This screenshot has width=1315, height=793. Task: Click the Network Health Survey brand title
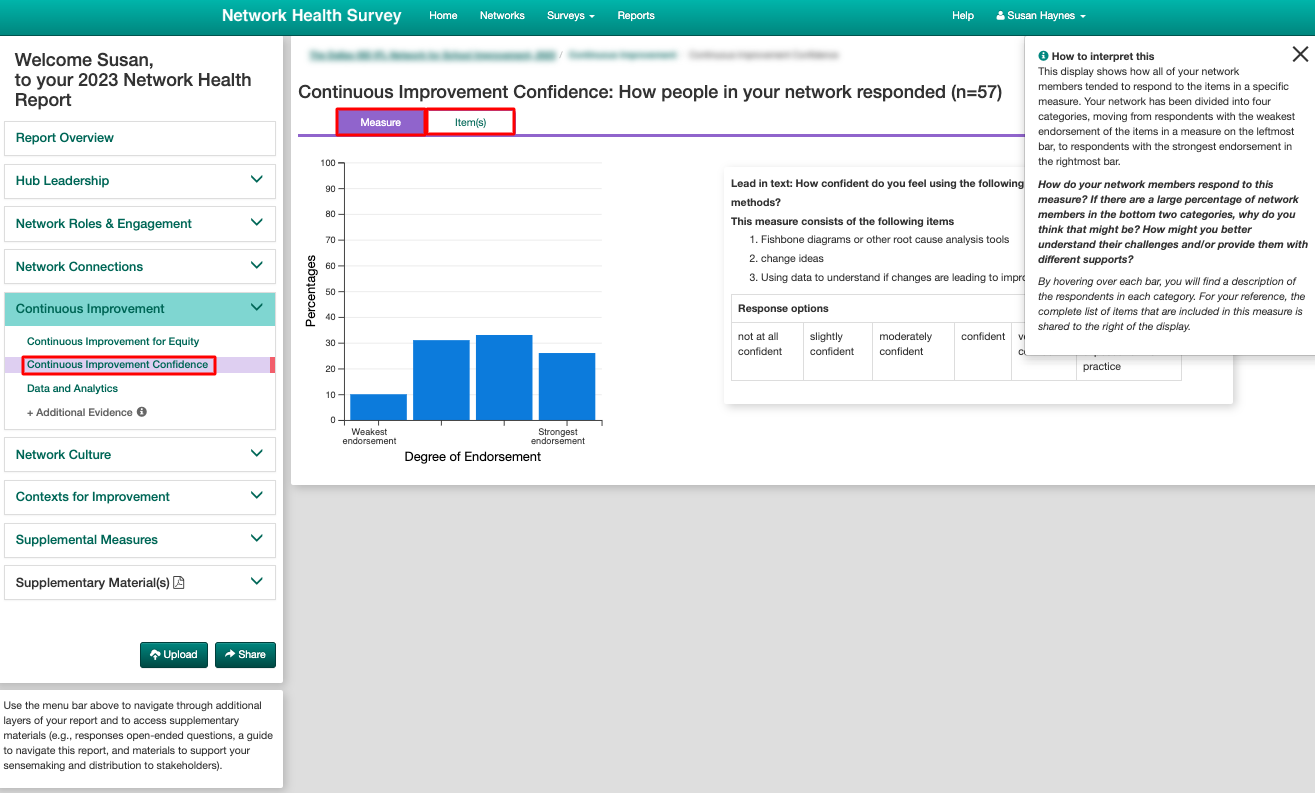tap(312, 16)
